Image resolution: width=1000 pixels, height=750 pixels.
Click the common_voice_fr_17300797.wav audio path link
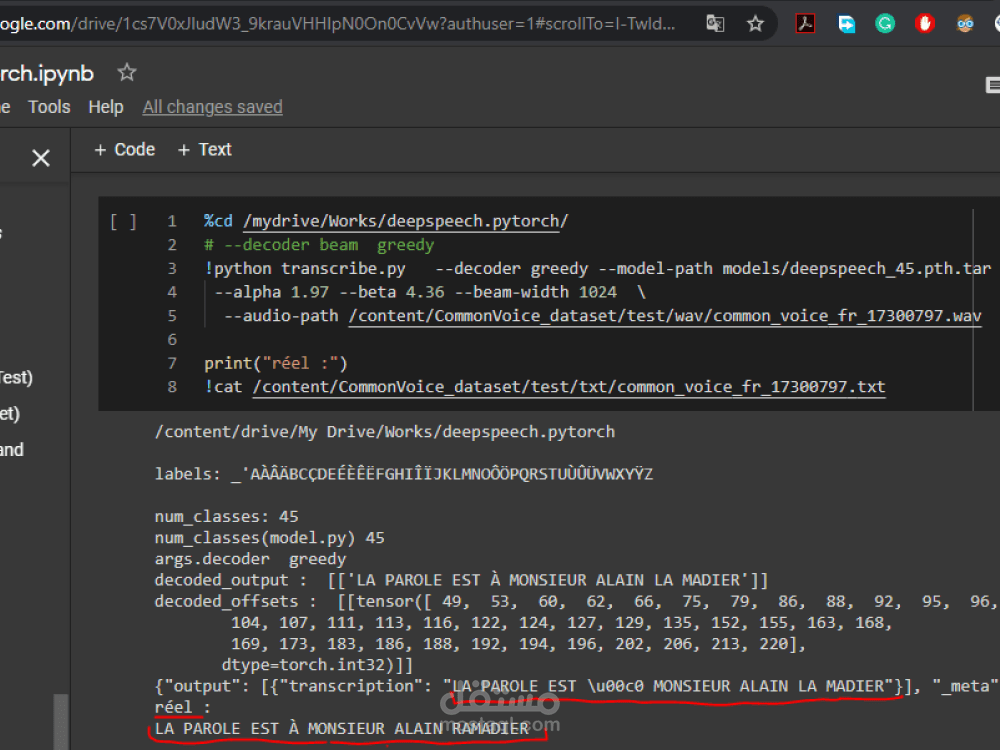[665, 316]
